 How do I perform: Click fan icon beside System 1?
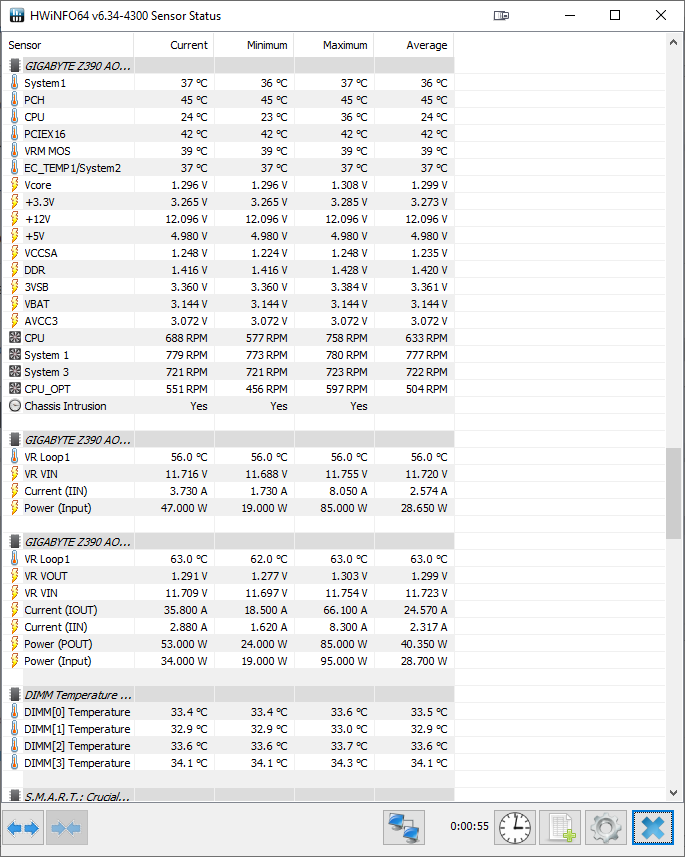(x=15, y=355)
